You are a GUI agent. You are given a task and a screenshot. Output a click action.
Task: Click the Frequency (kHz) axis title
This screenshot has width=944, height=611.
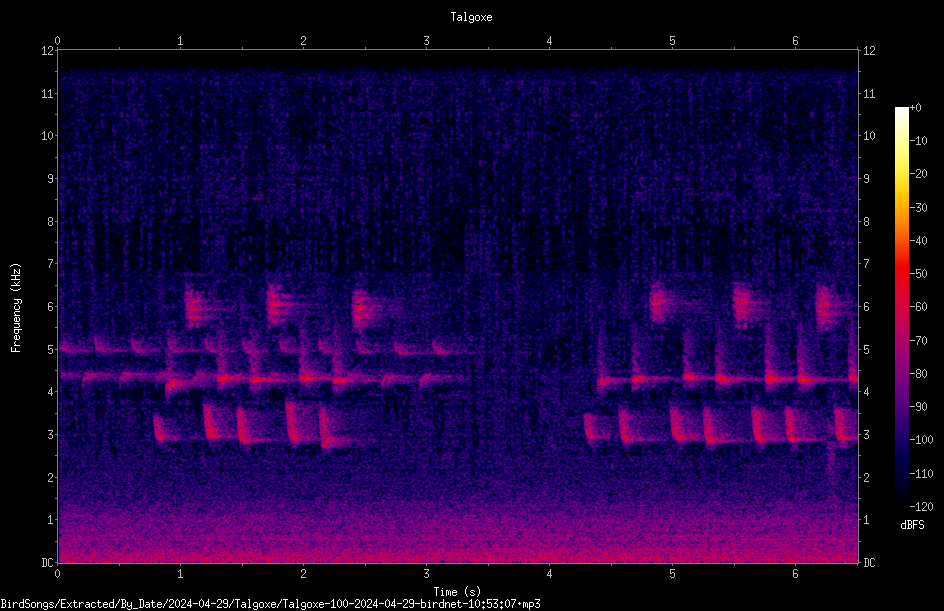[x=16, y=307]
